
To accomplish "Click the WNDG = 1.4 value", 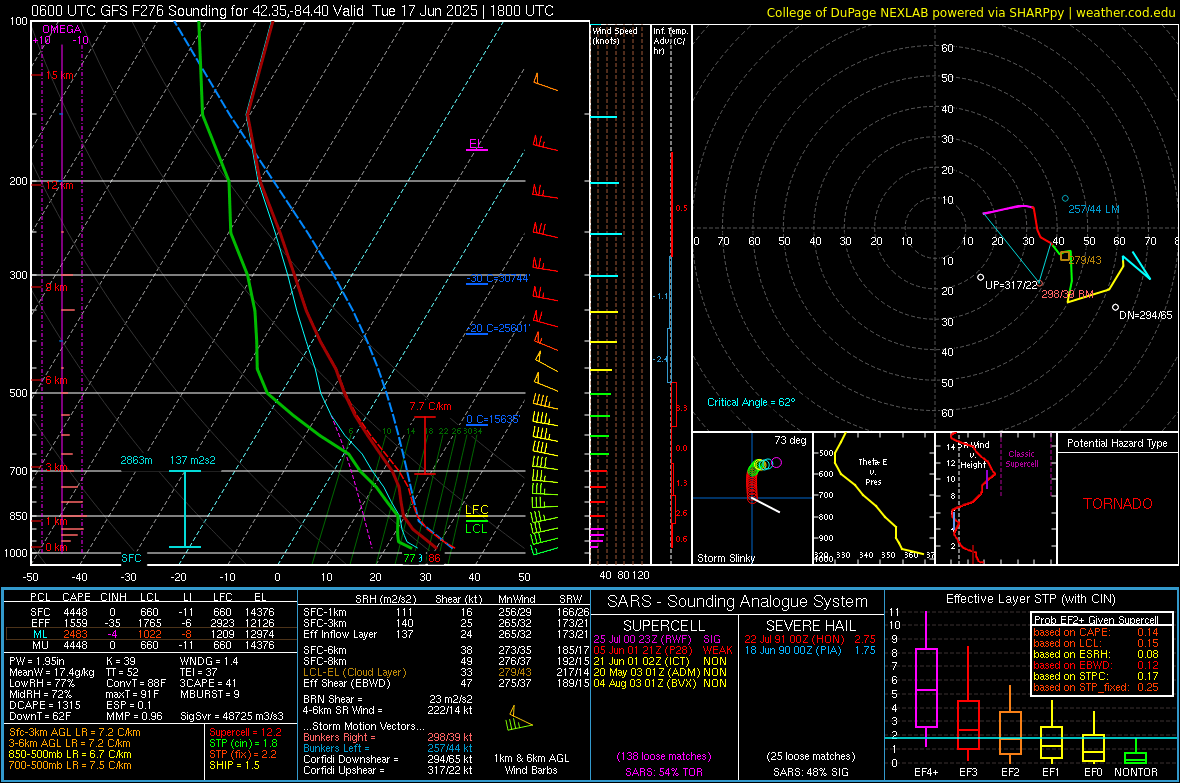I will click(x=209, y=661).
